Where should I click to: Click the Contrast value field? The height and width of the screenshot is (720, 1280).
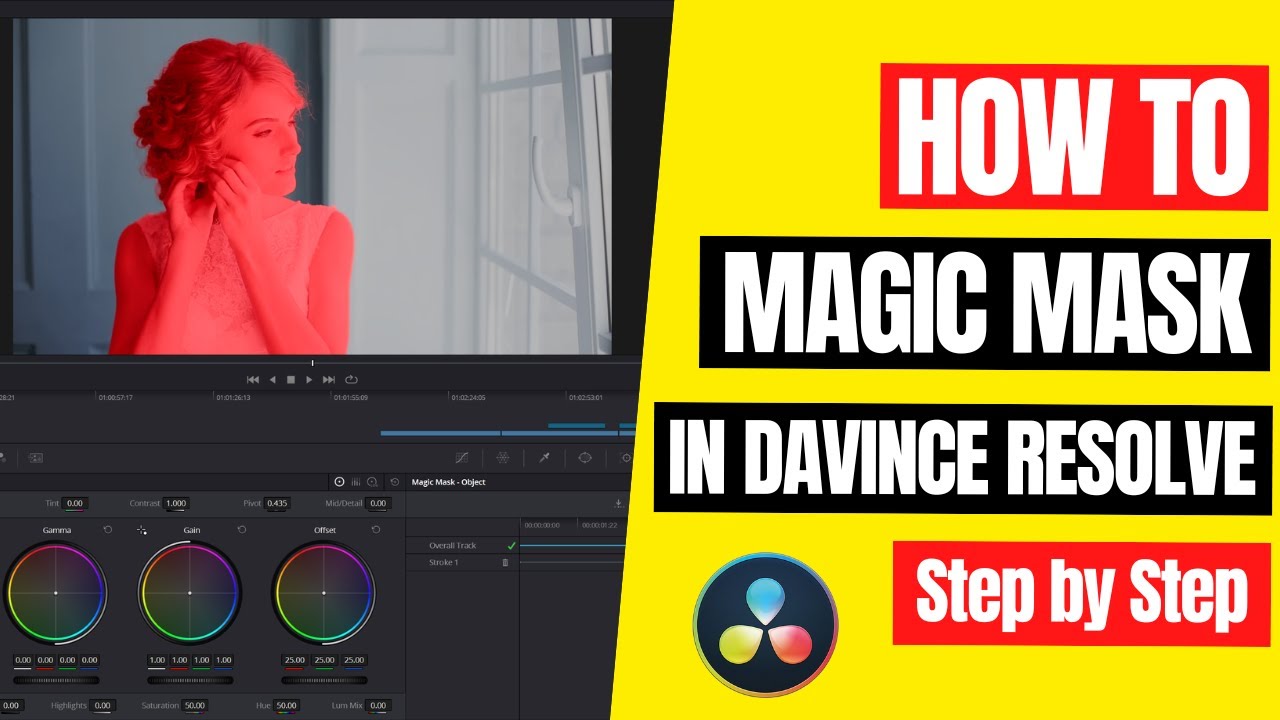pos(176,503)
